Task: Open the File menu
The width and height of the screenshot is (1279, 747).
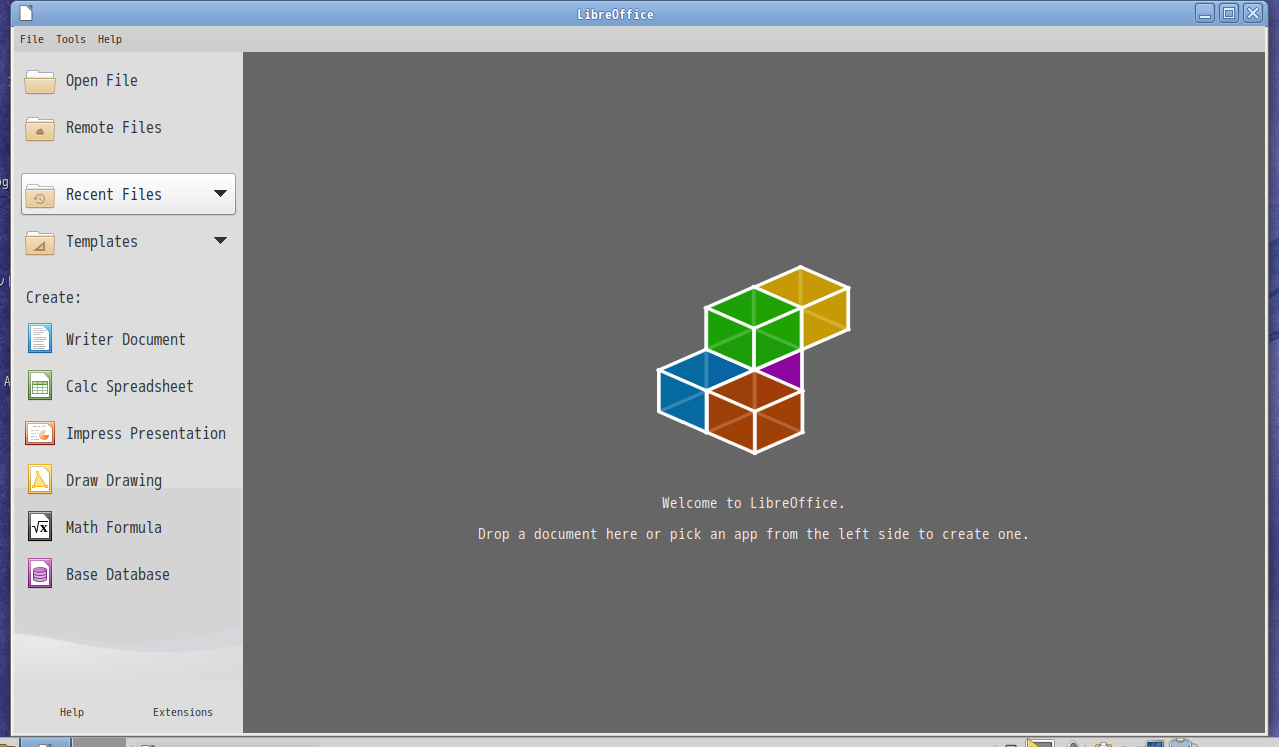Action: [x=32, y=39]
